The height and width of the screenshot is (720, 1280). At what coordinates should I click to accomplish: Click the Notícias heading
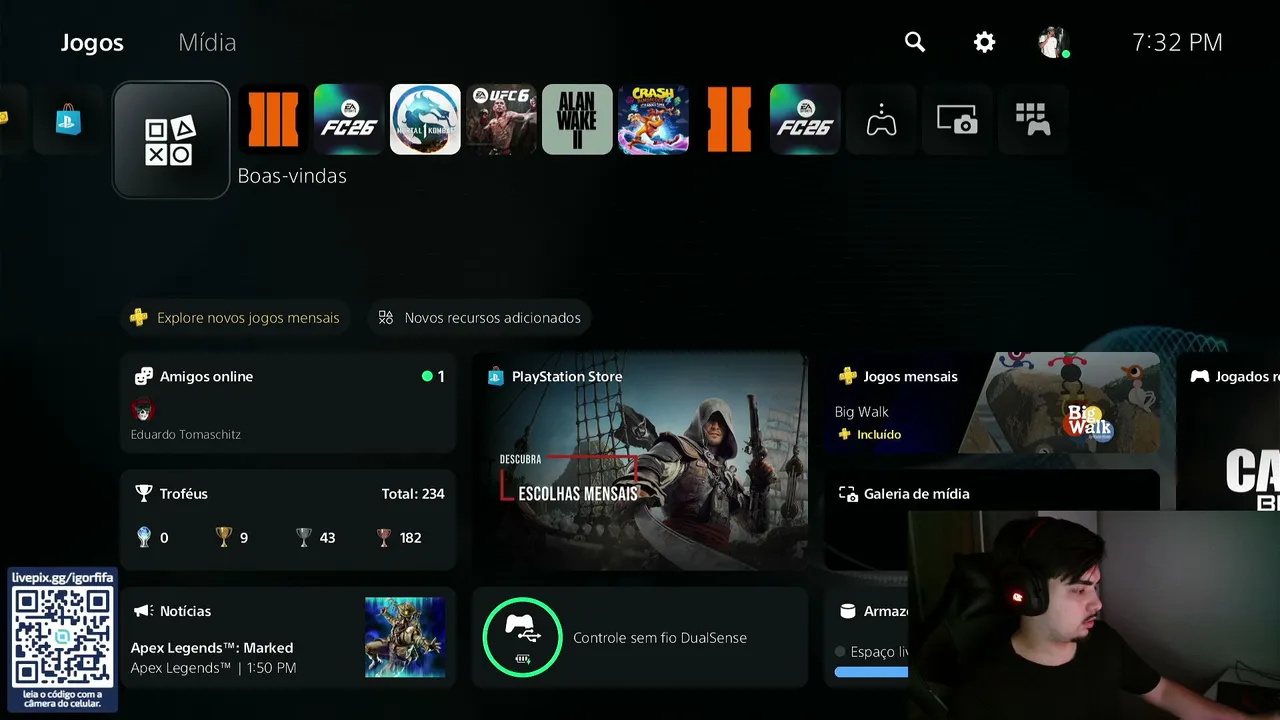coord(185,611)
